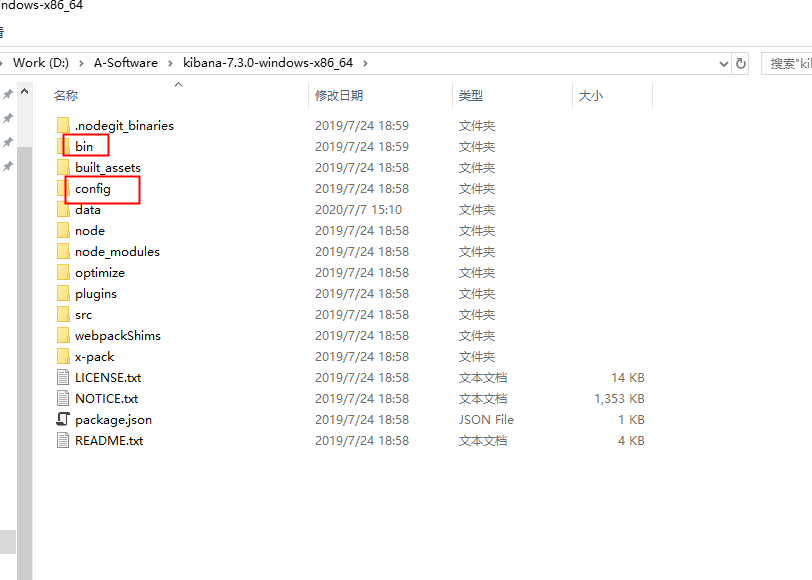This screenshot has width=812, height=580.
Task: Select the .nodegit_binaries name text
Action: (124, 125)
